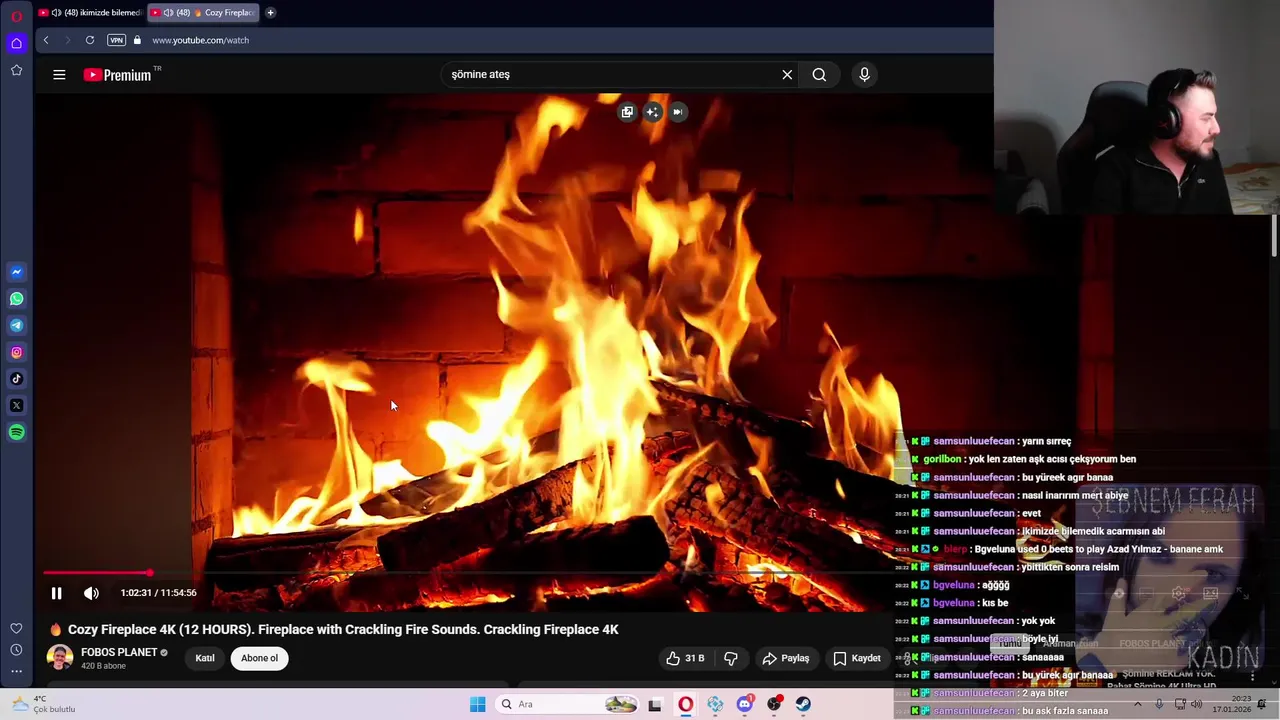The height and width of the screenshot is (720, 1280).
Task: Go to YouTube Premium home logo
Action: [x=118, y=74]
